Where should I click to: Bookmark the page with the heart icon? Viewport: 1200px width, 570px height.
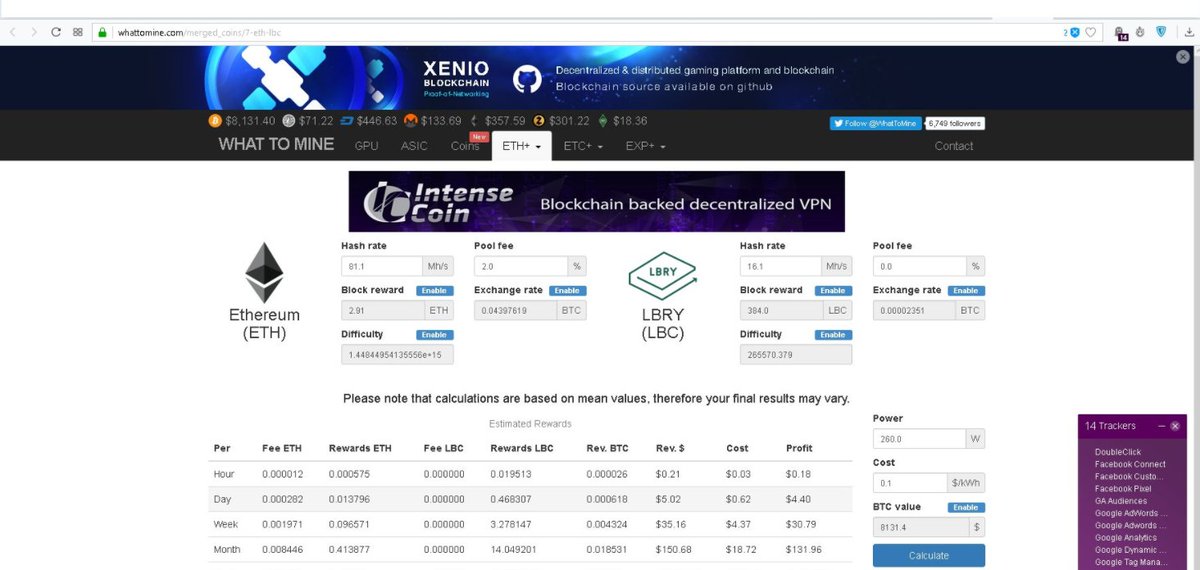point(1091,32)
